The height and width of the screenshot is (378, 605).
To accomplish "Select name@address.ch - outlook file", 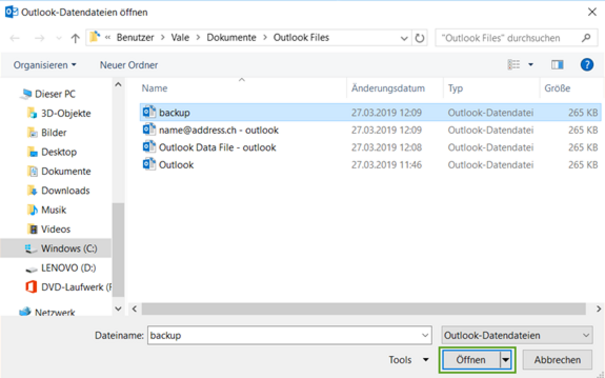I will point(370,130).
